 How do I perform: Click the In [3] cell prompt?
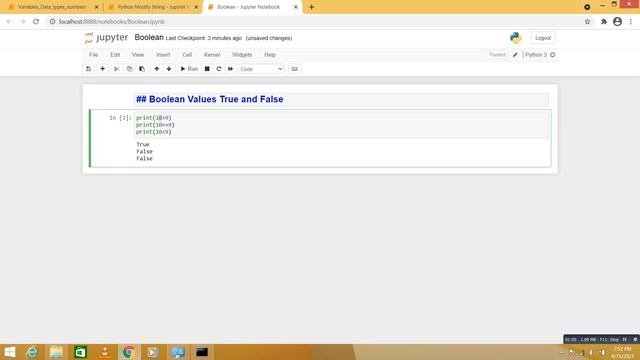pos(120,118)
